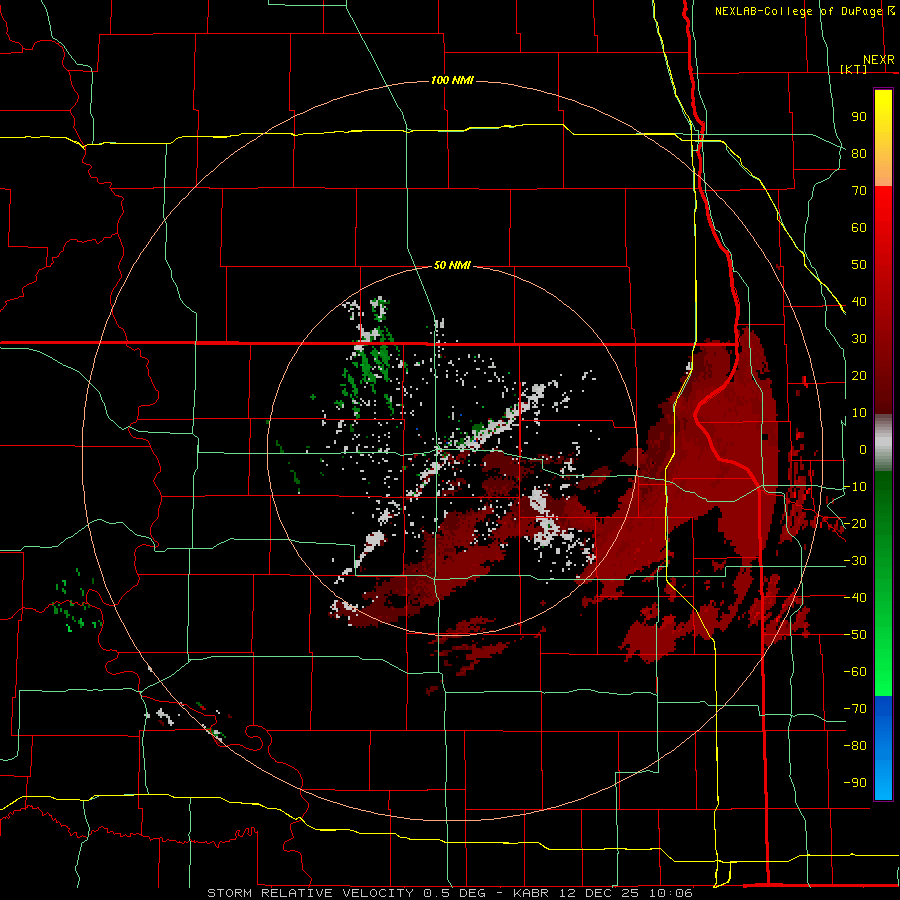Click the 100 NMI range ring label
900x900 pixels.
(452, 80)
